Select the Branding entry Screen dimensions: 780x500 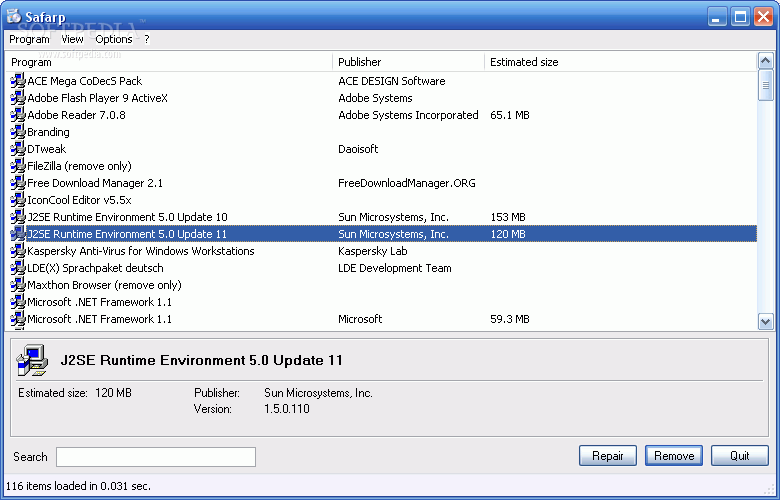point(48,132)
